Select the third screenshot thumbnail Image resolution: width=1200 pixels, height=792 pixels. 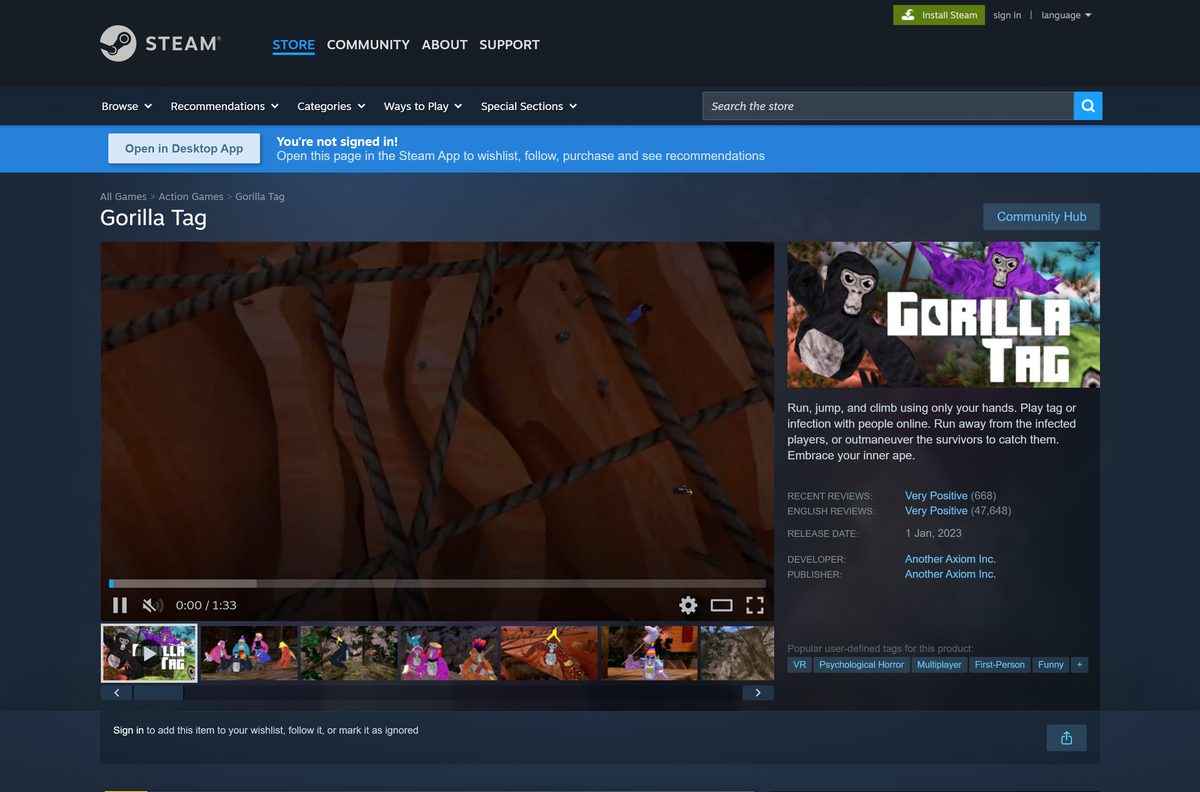pyautogui.click(x=349, y=653)
